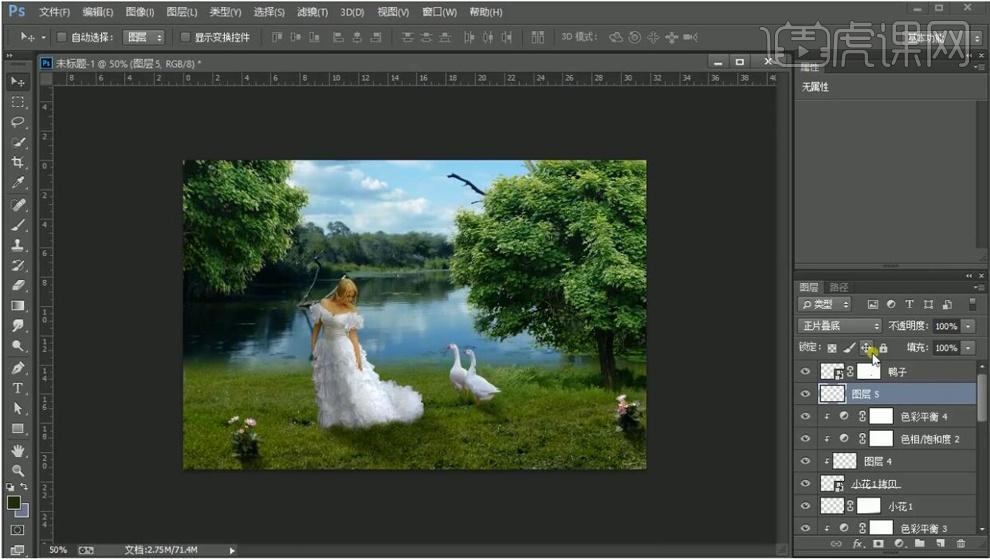Image resolution: width=990 pixels, height=559 pixels.
Task: Create a new layer with bottom icon
Action: [940, 543]
